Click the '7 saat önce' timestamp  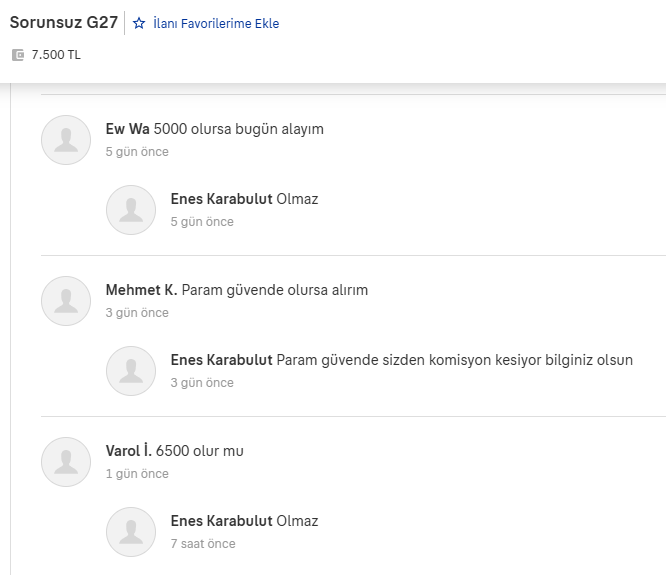click(x=203, y=544)
